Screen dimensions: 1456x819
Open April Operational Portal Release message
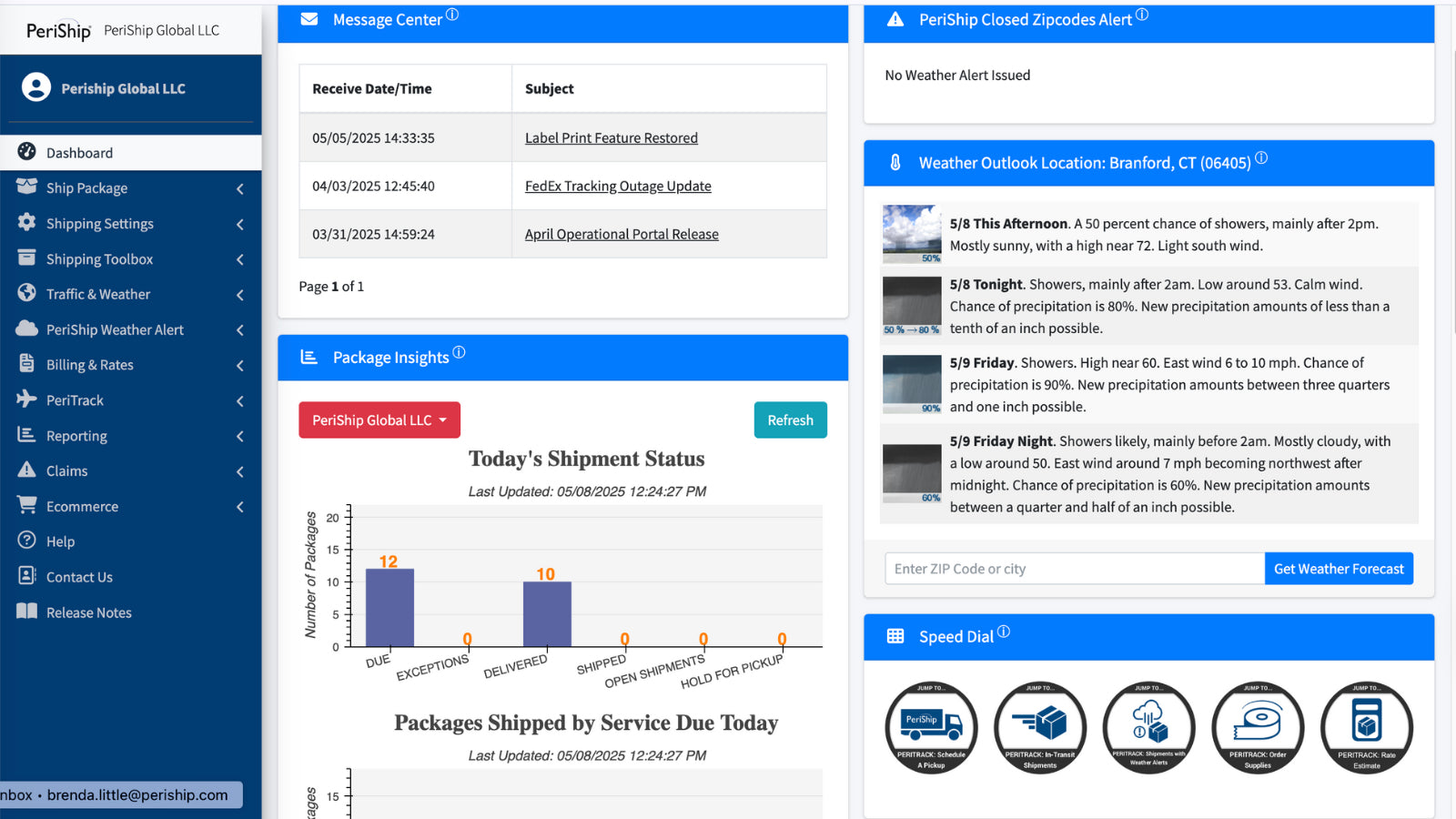click(622, 234)
